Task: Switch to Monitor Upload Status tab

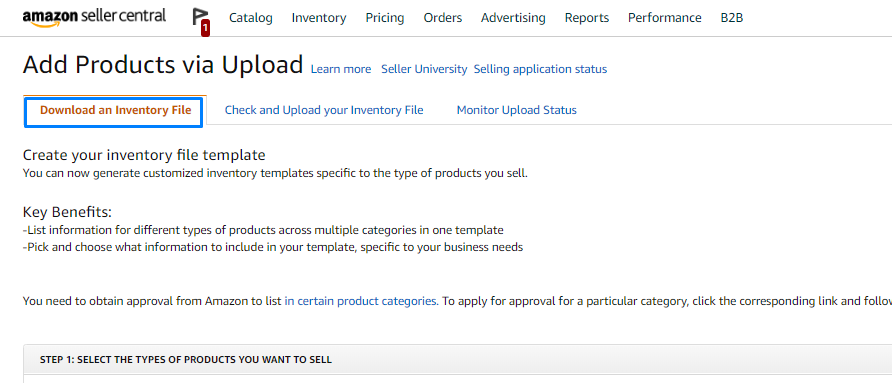Action: point(517,110)
